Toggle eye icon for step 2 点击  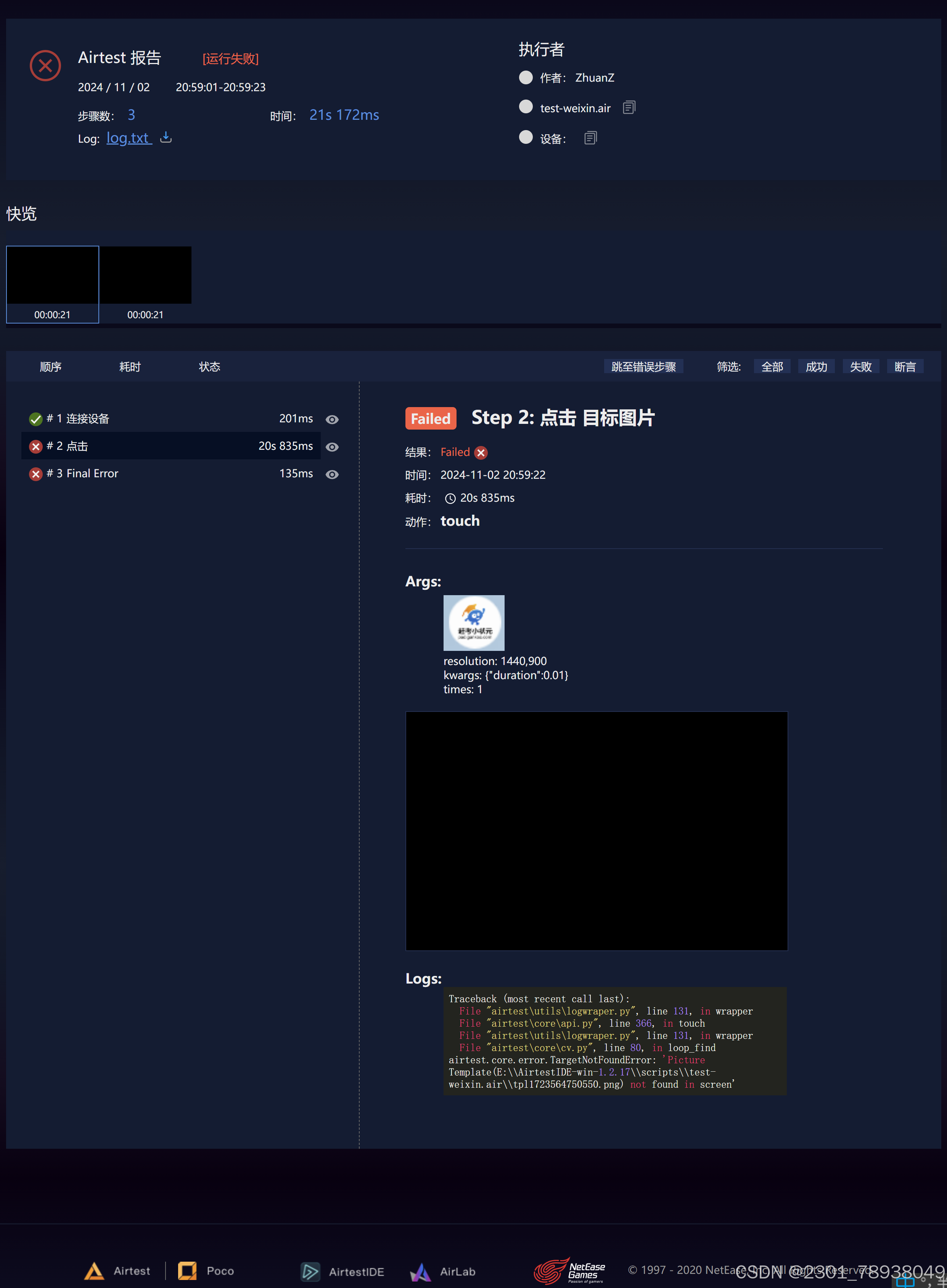pyautogui.click(x=332, y=447)
